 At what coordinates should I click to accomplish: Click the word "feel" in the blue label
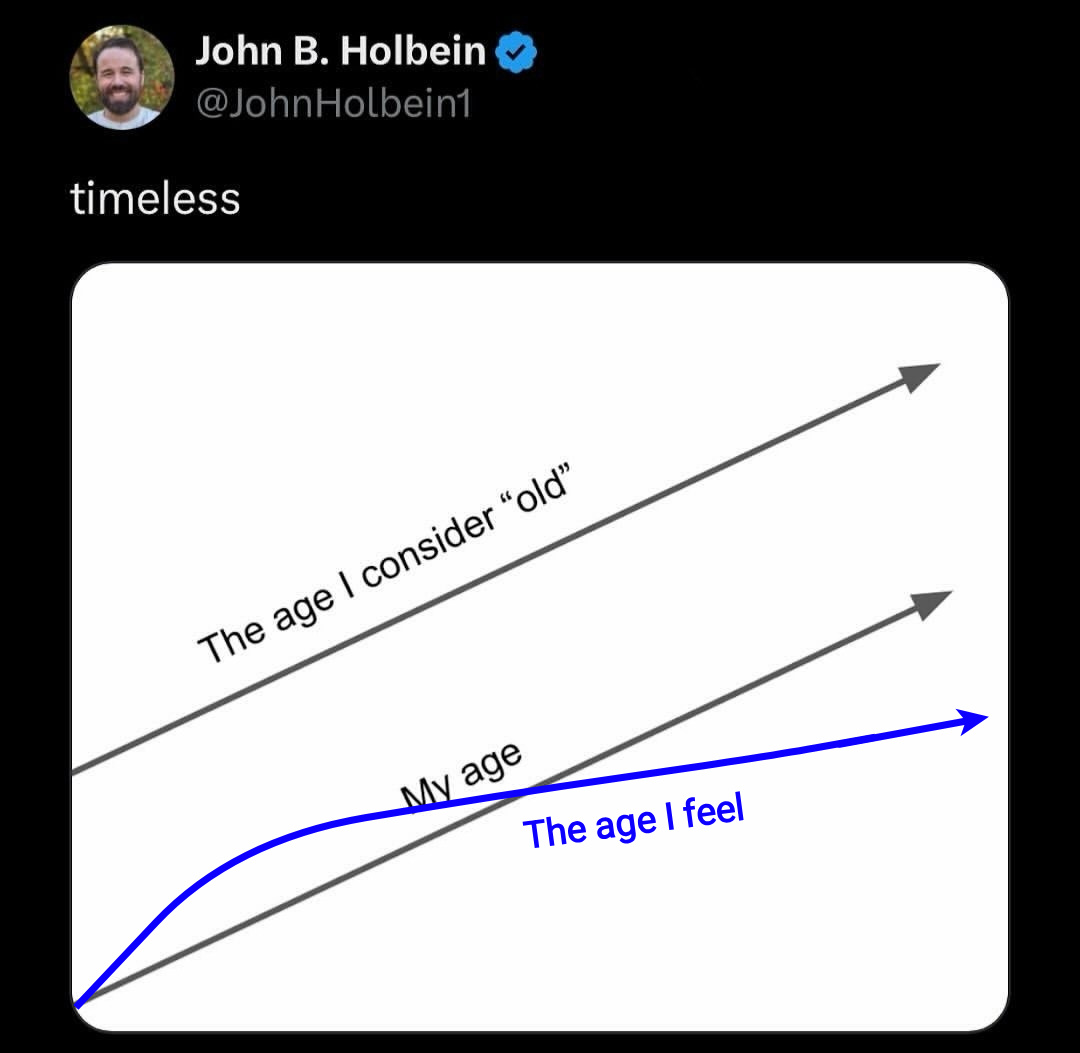click(x=714, y=813)
